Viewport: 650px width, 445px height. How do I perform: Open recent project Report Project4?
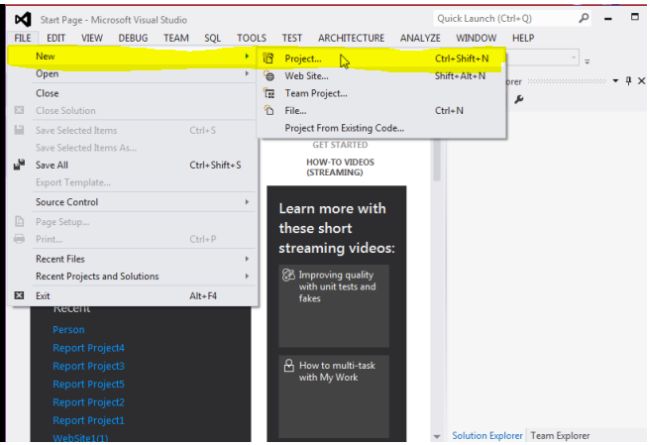88,348
